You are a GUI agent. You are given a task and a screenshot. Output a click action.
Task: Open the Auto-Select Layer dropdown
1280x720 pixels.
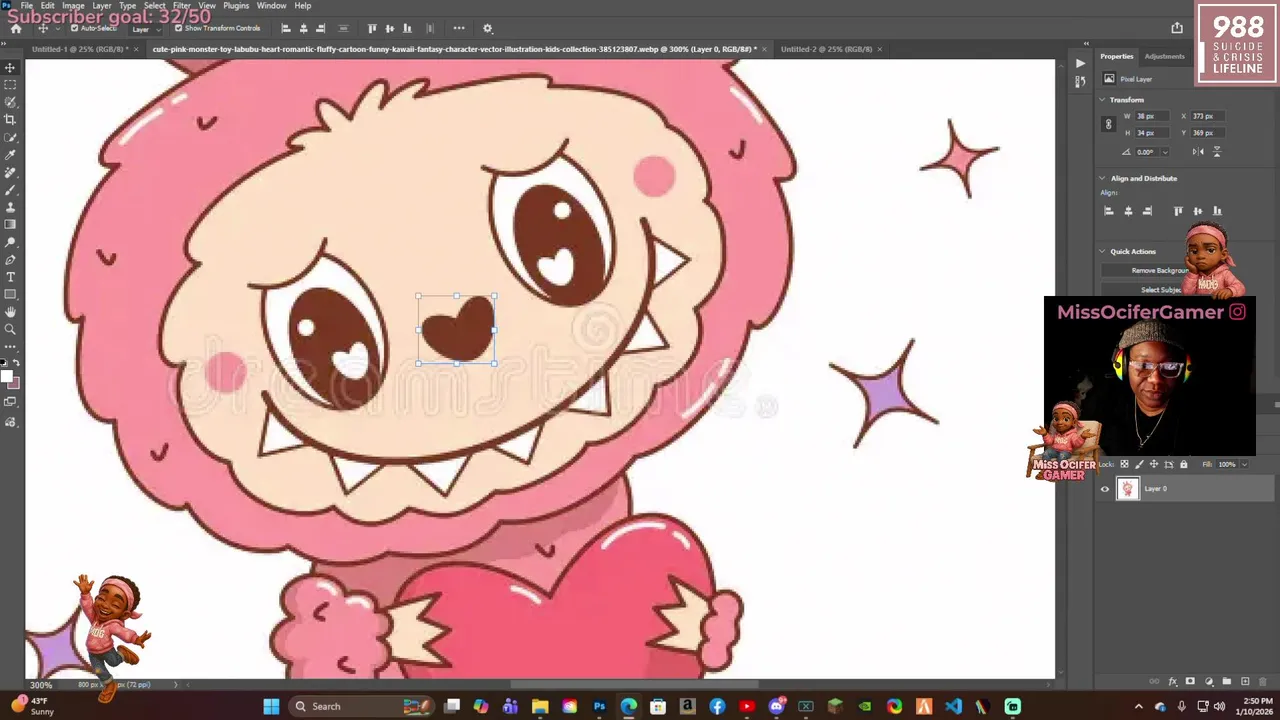(146, 28)
